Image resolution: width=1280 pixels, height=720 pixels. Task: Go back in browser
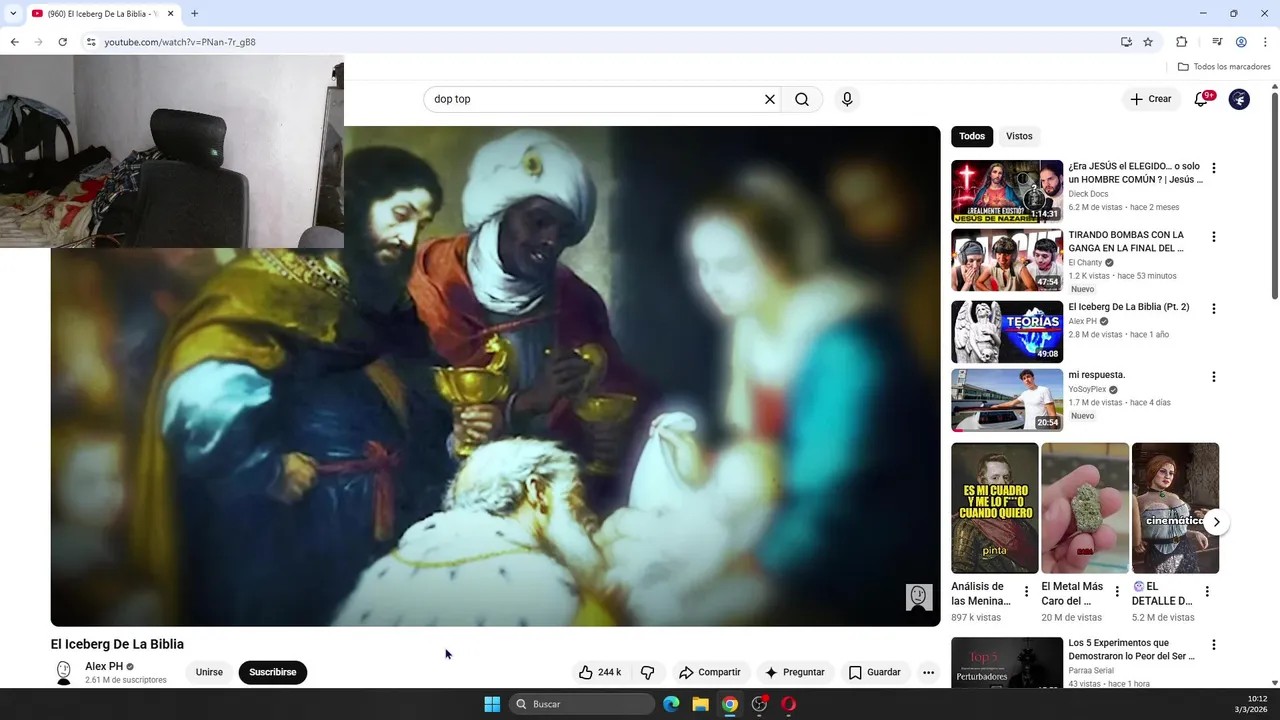click(x=14, y=42)
